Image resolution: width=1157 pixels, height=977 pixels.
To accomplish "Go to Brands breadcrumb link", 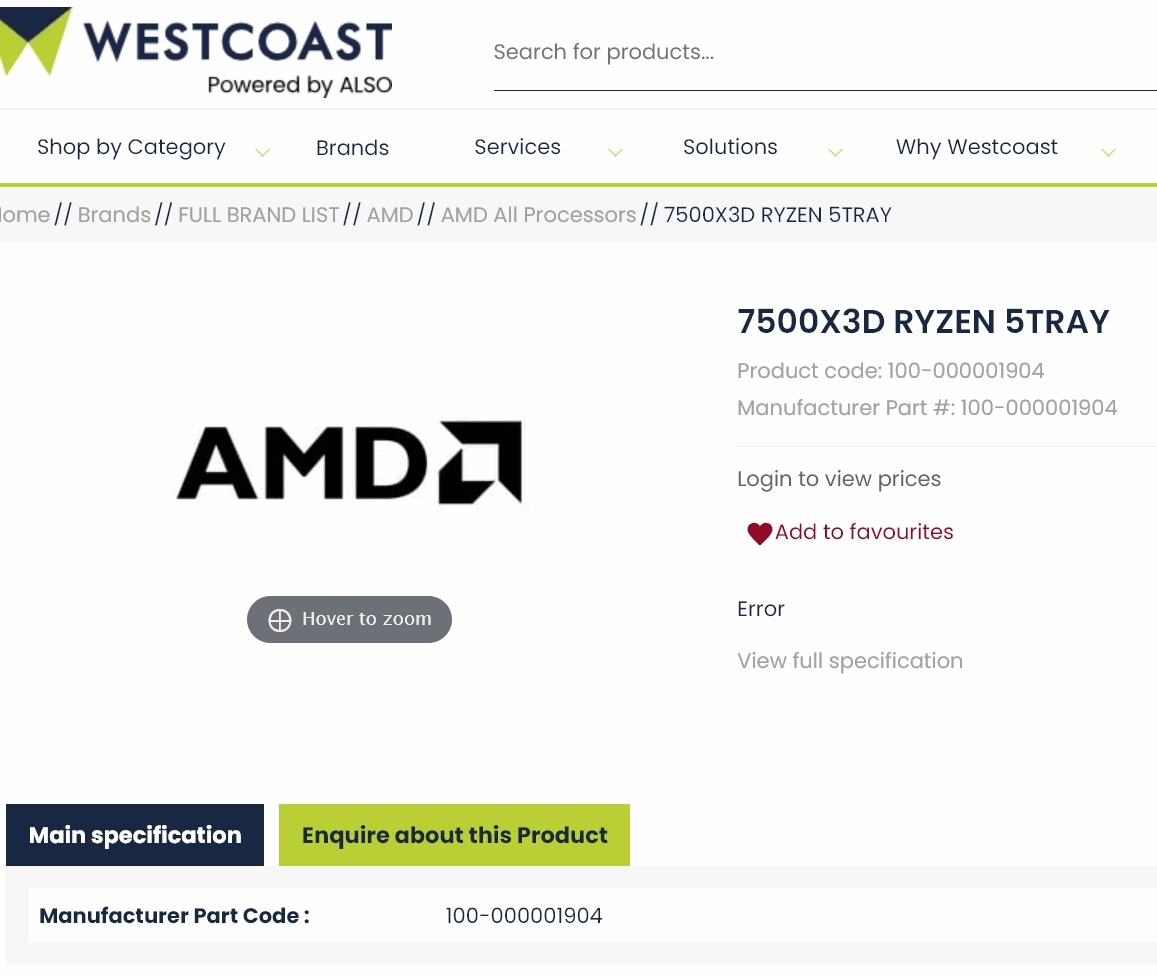I will pyautogui.click(x=114, y=215).
